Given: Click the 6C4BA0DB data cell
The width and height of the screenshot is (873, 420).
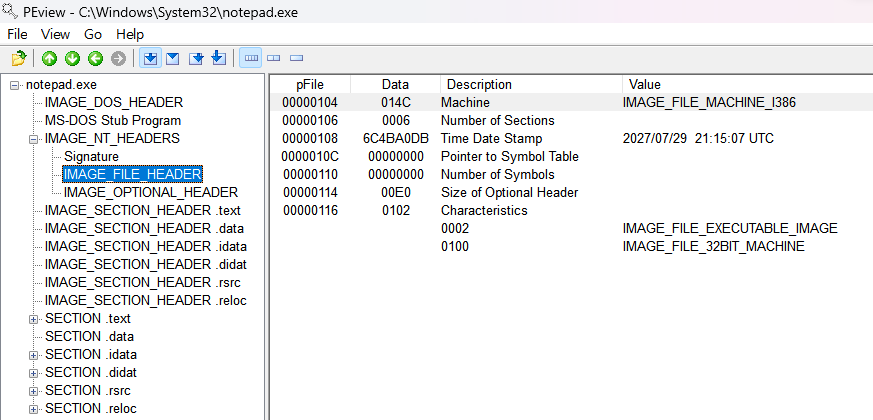Looking at the screenshot, I should 395,138.
